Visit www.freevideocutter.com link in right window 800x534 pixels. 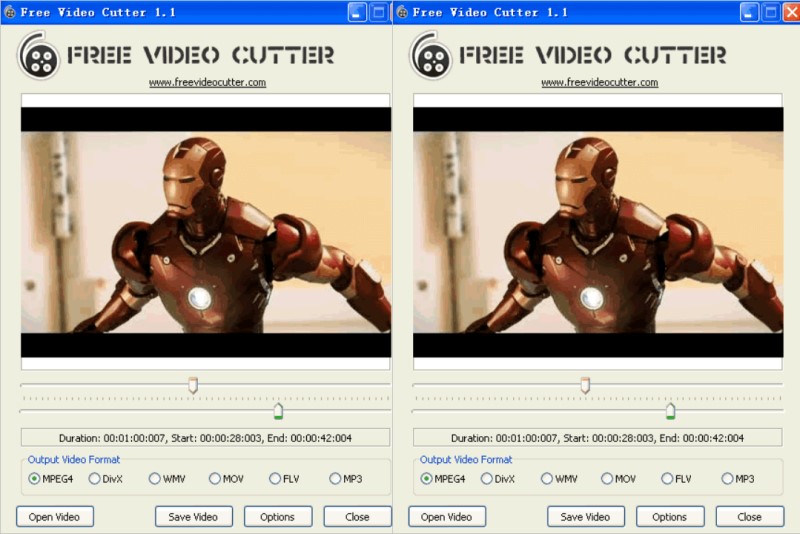click(x=599, y=82)
